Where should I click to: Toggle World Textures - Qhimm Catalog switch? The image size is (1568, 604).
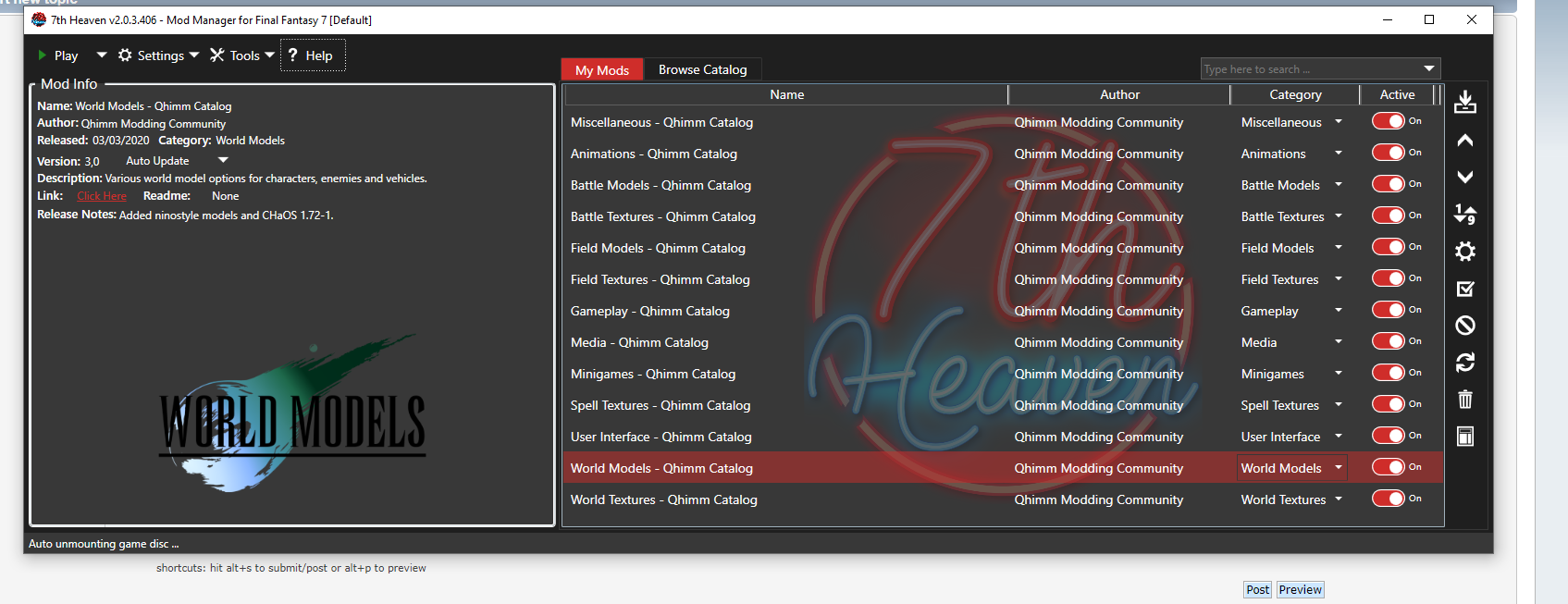coord(1389,499)
